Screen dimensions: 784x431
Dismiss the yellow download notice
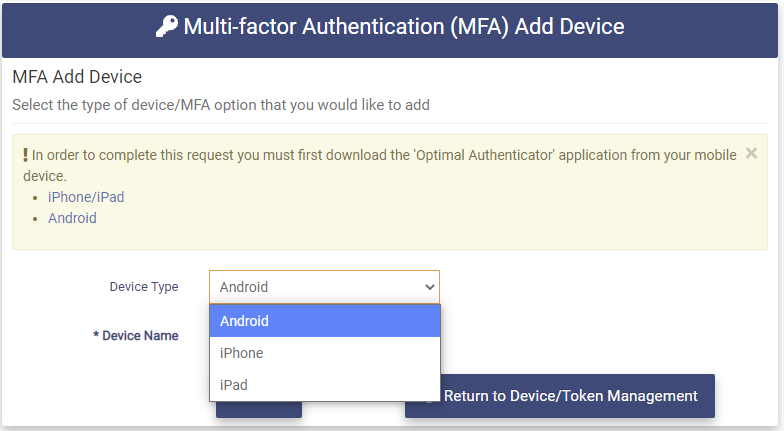pyautogui.click(x=751, y=154)
